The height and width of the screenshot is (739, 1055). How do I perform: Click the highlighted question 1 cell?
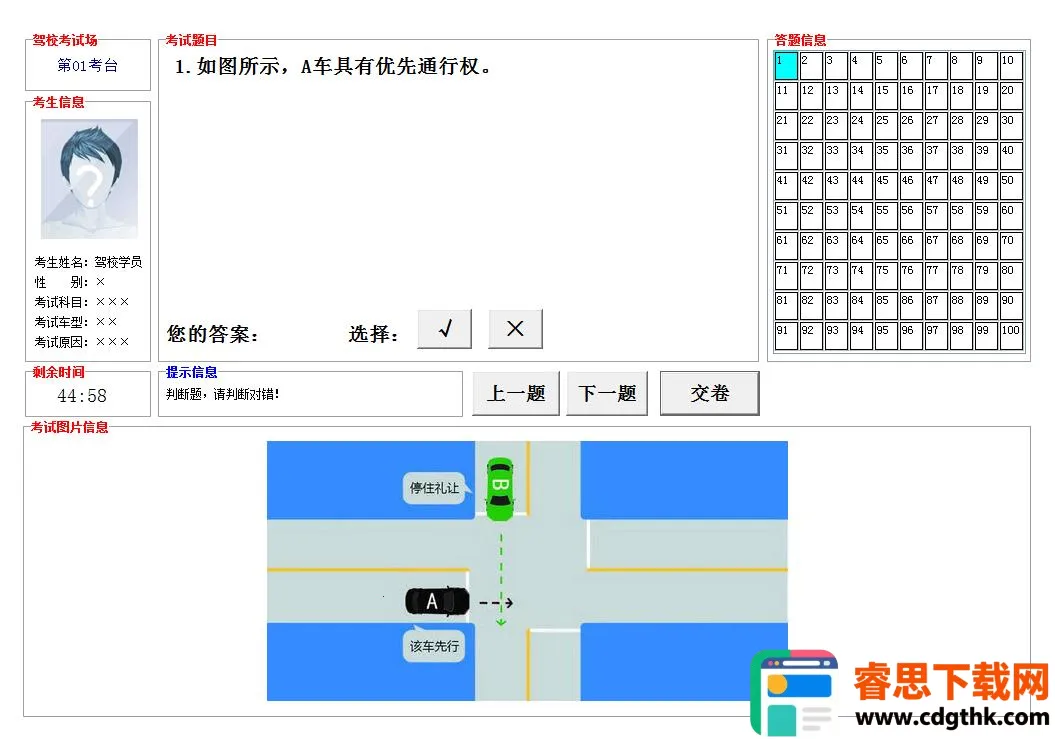786,66
